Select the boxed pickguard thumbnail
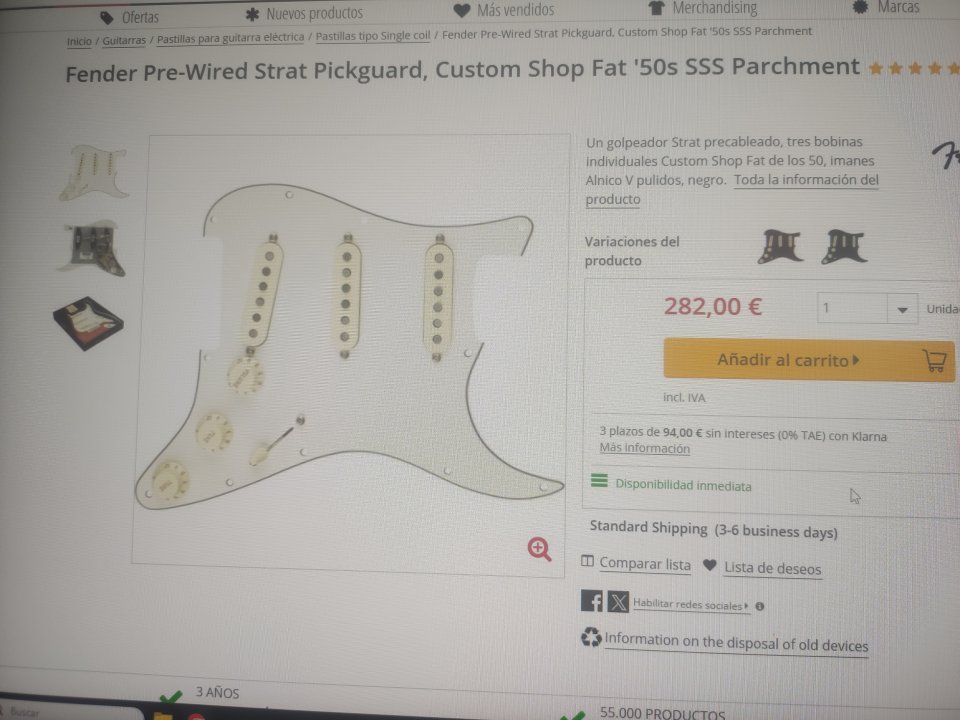The width and height of the screenshot is (960, 720). coord(89,323)
